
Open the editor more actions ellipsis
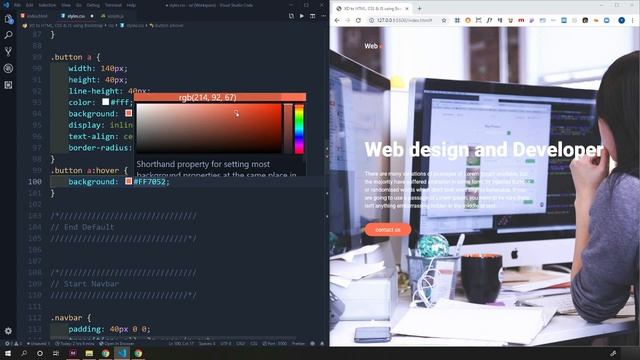tap(323, 16)
